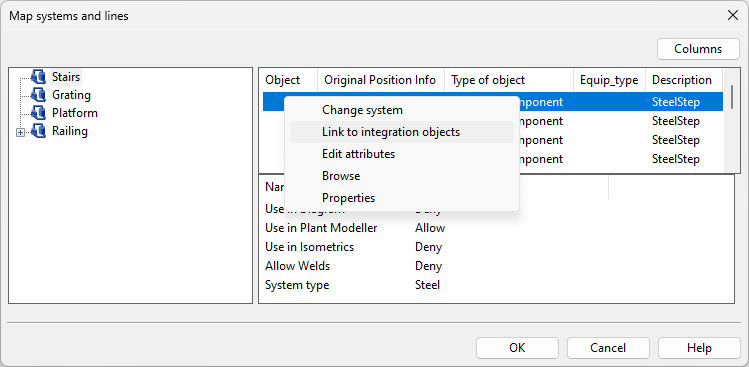Screen dimensions: 749x367
Task: Open the Columns button
Action: pos(698,49)
